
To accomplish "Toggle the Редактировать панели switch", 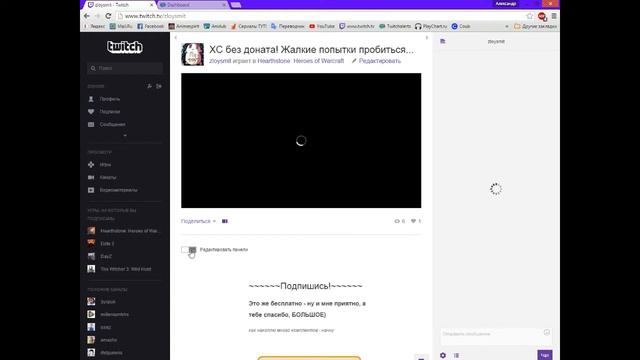I will (189, 249).
